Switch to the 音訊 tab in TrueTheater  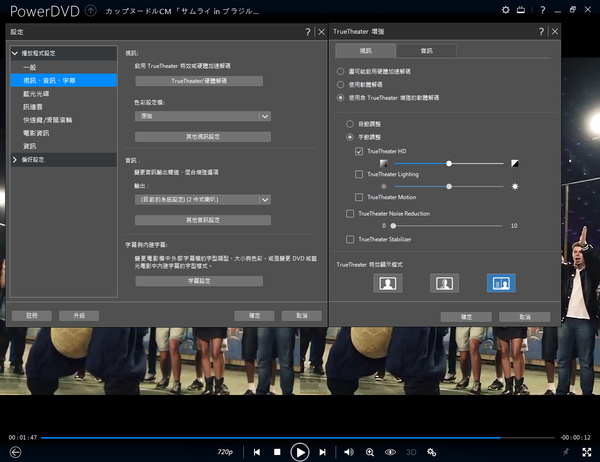coord(426,50)
